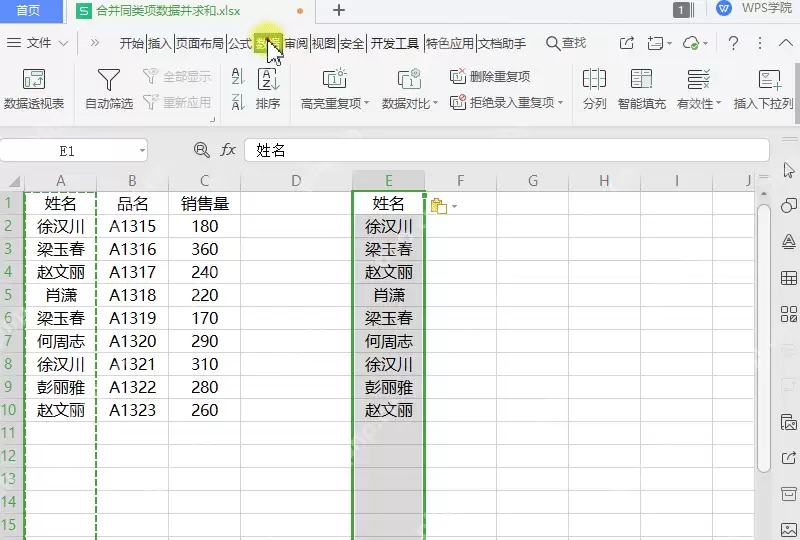This screenshot has width=800, height=540.
Task: Expand the File menu dropdown chevron
Action: (63, 43)
